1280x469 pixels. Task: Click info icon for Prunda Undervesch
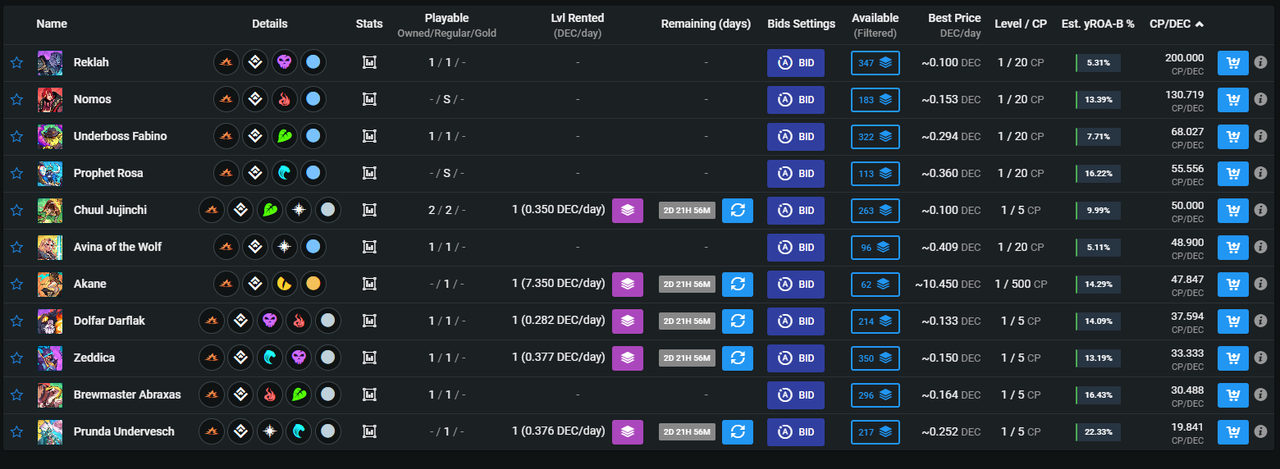1261,433
